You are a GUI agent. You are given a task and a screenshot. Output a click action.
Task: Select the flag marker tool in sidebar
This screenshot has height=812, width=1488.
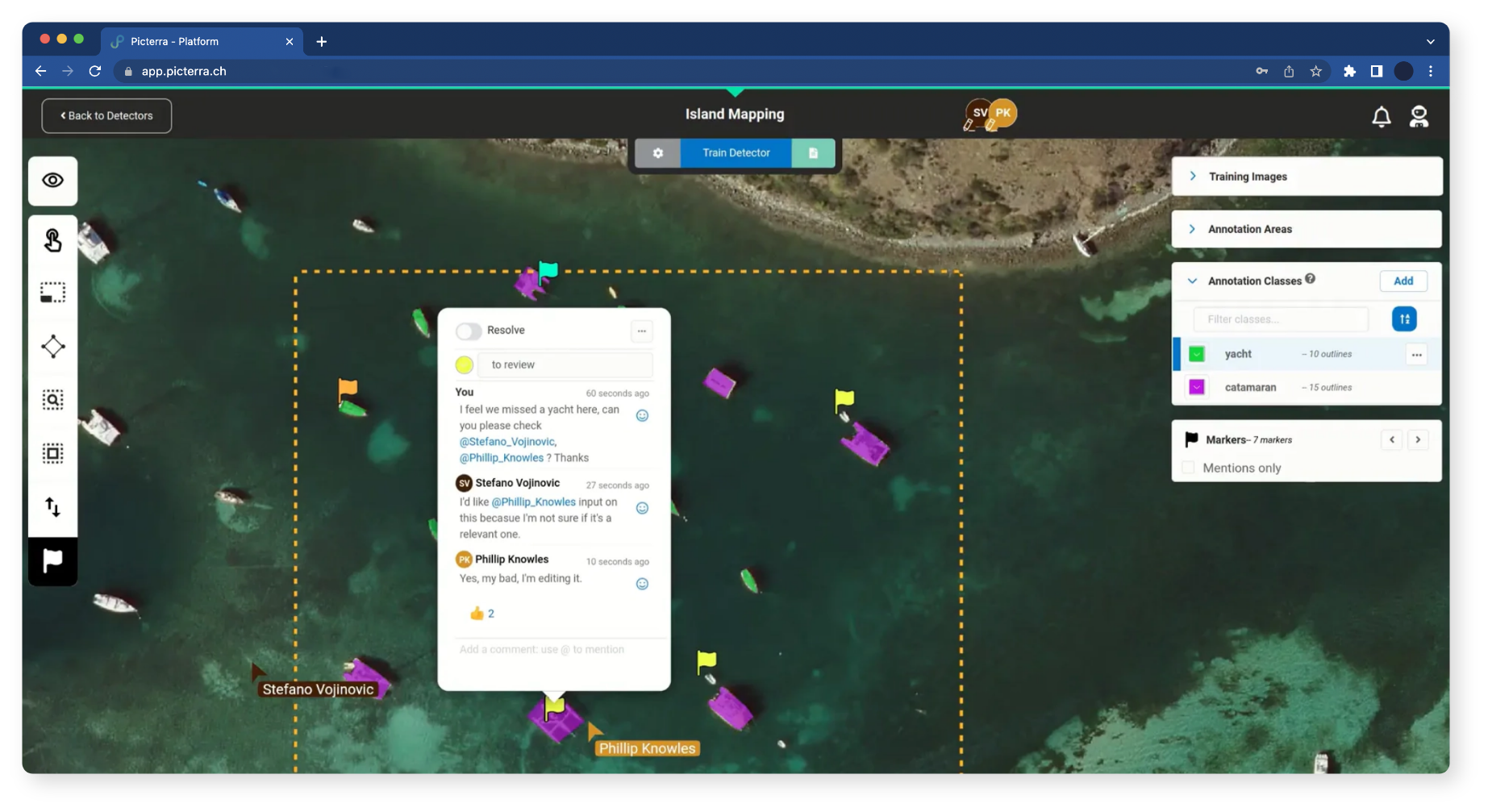click(52, 560)
